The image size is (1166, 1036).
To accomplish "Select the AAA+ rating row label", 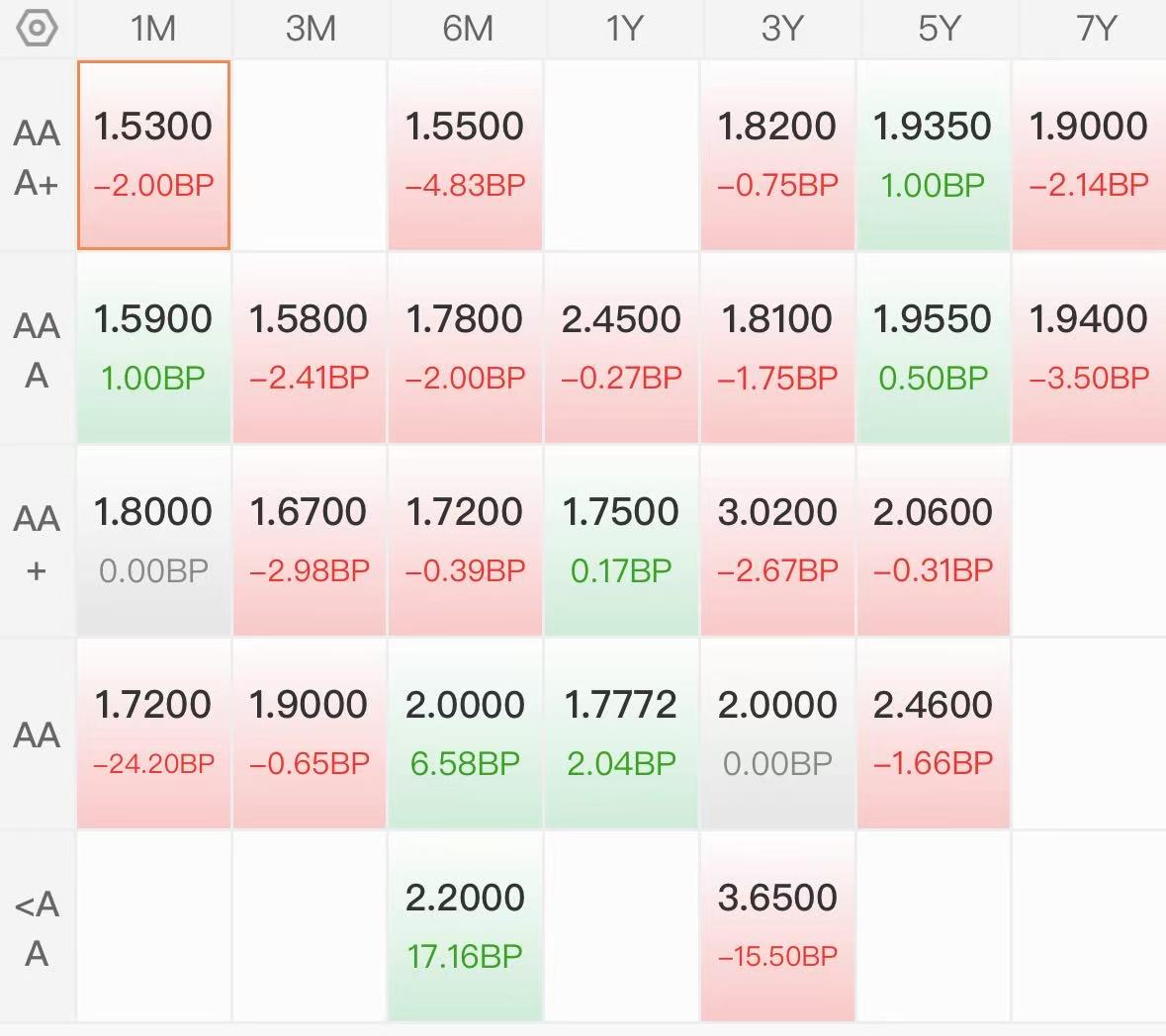I will (37, 157).
